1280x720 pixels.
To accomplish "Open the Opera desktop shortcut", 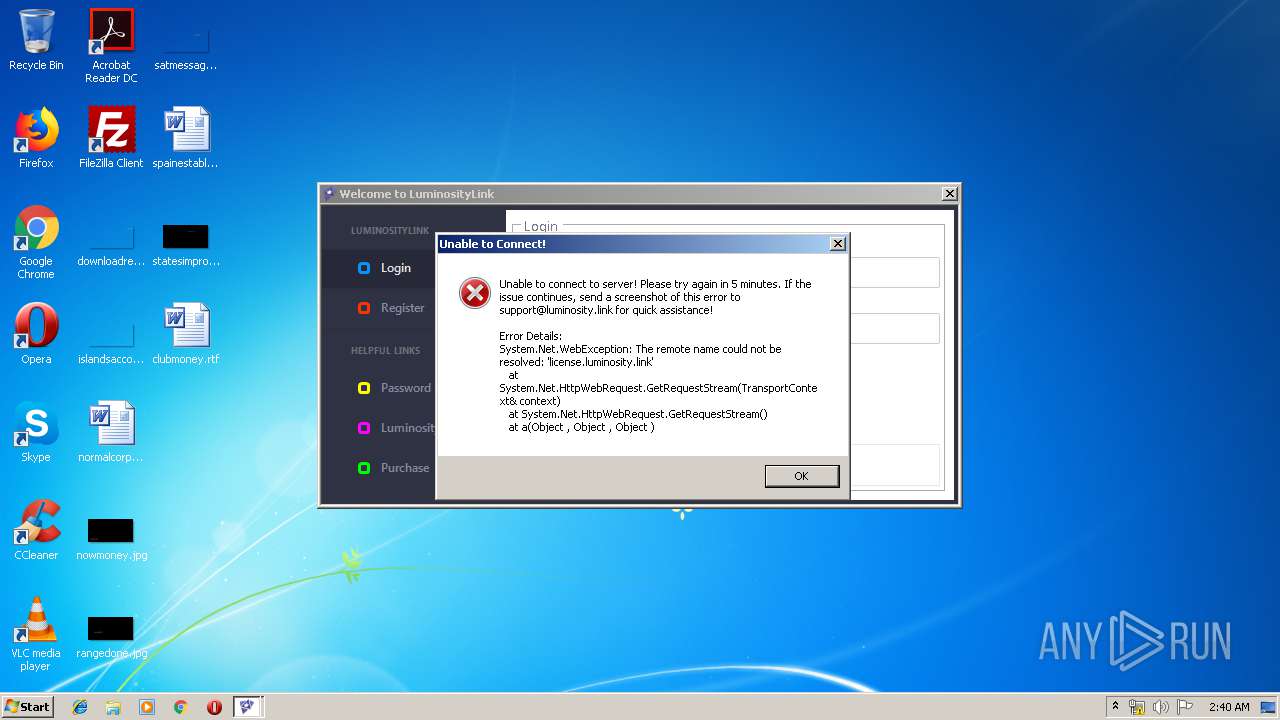I will (x=36, y=334).
